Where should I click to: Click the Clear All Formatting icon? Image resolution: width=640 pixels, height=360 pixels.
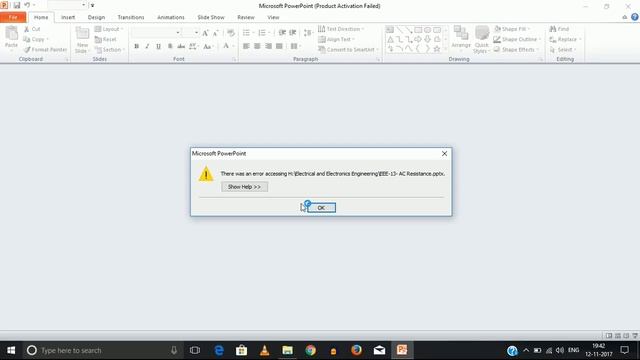[231, 33]
